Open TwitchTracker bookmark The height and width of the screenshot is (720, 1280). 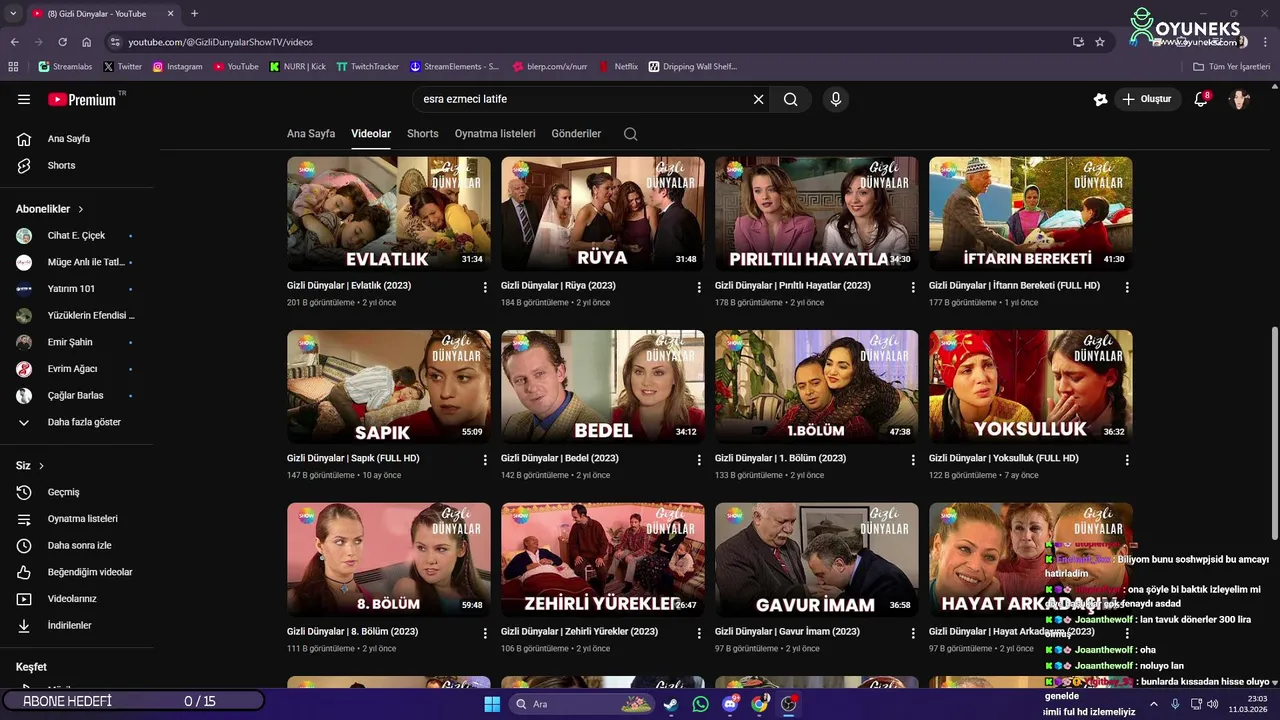367,67
